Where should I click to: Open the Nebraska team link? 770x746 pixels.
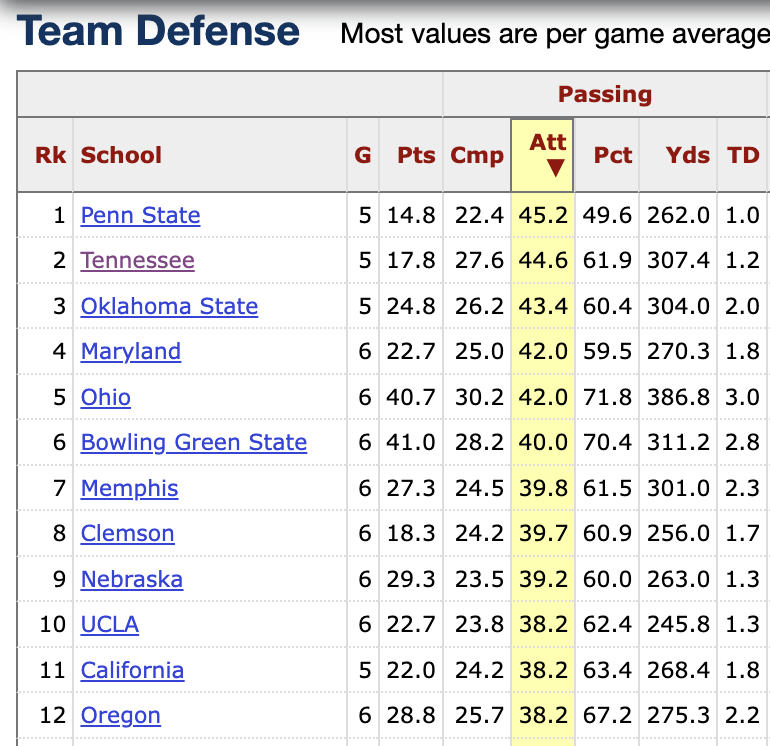[131, 579]
